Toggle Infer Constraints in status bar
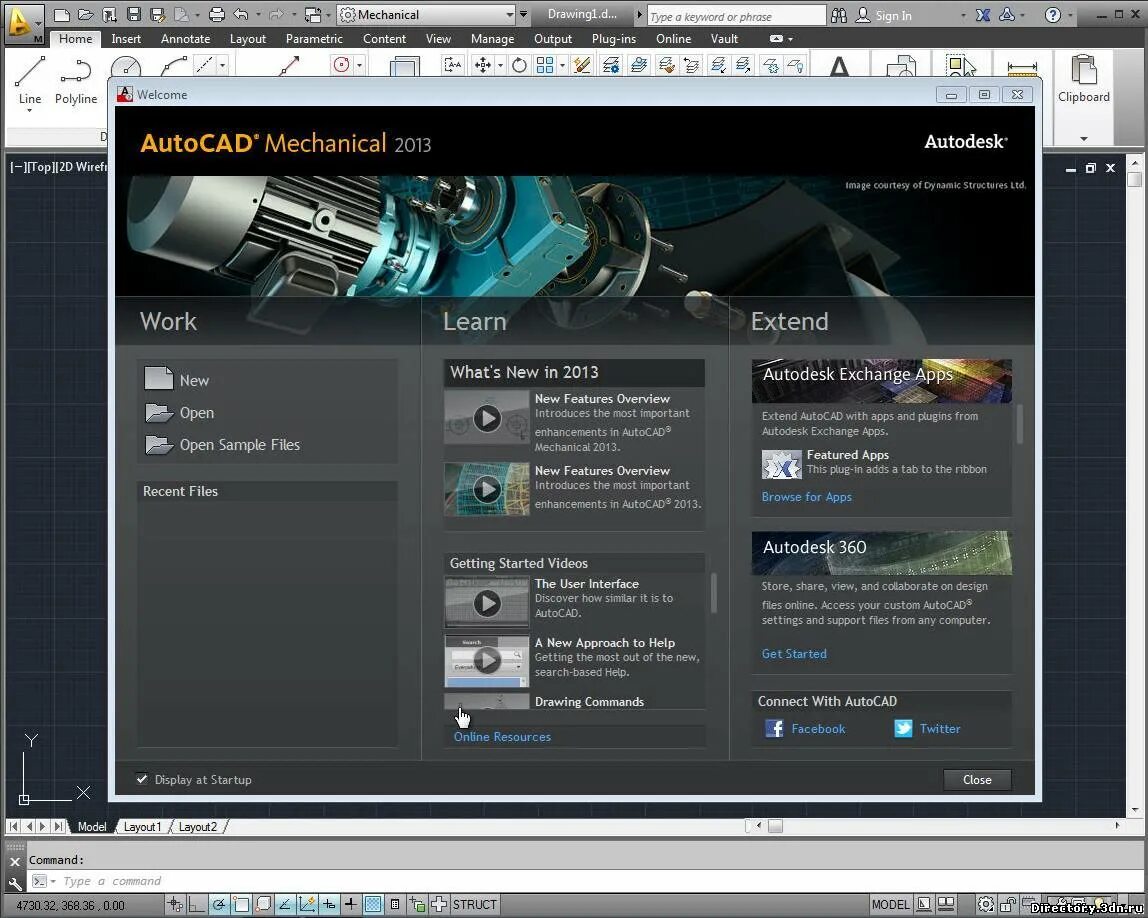This screenshot has height=918, width=1148. click(x=174, y=905)
